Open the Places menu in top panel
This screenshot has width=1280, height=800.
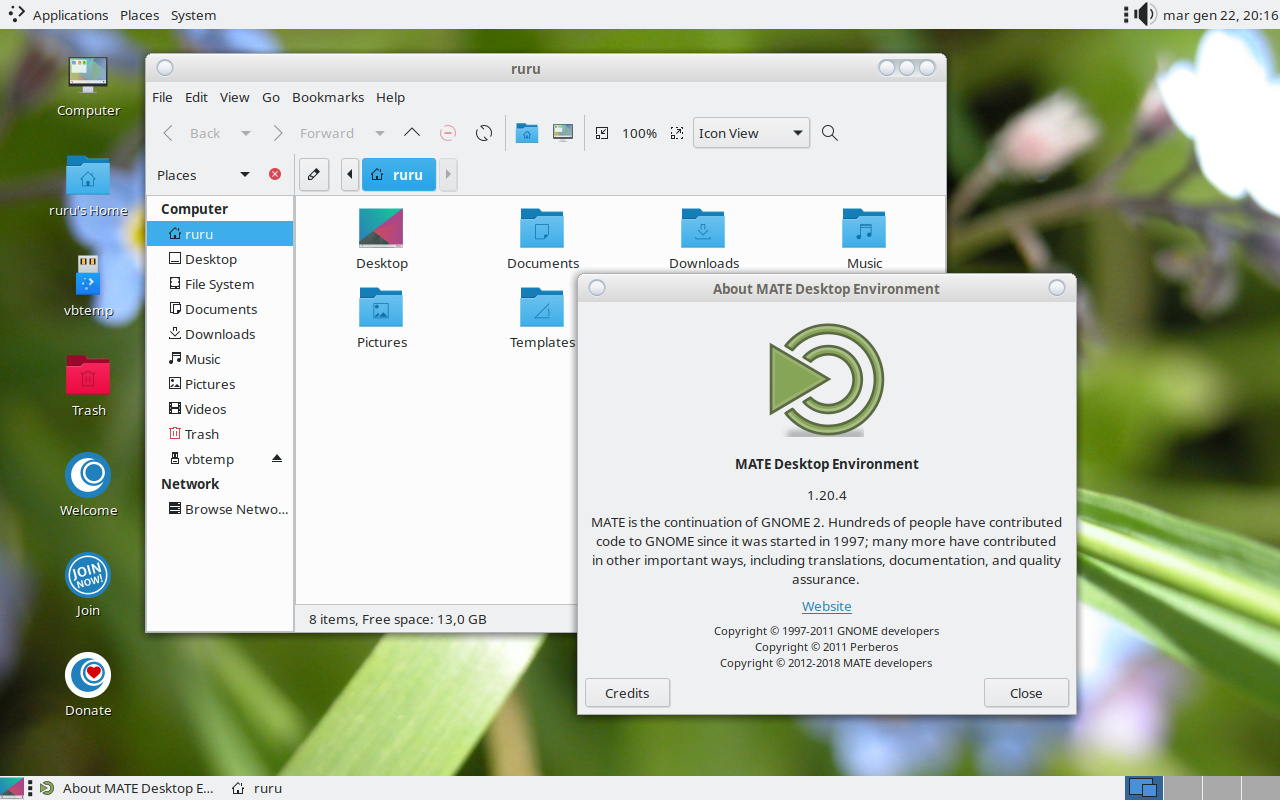140,15
